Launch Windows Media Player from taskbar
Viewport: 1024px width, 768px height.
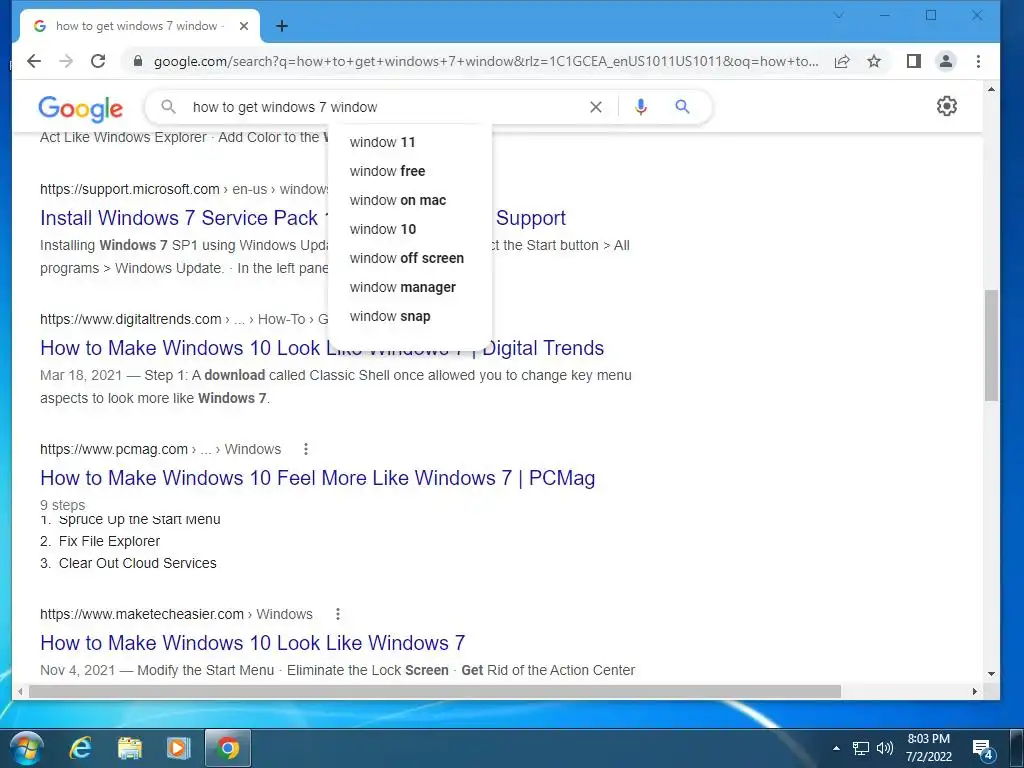point(178,748)
